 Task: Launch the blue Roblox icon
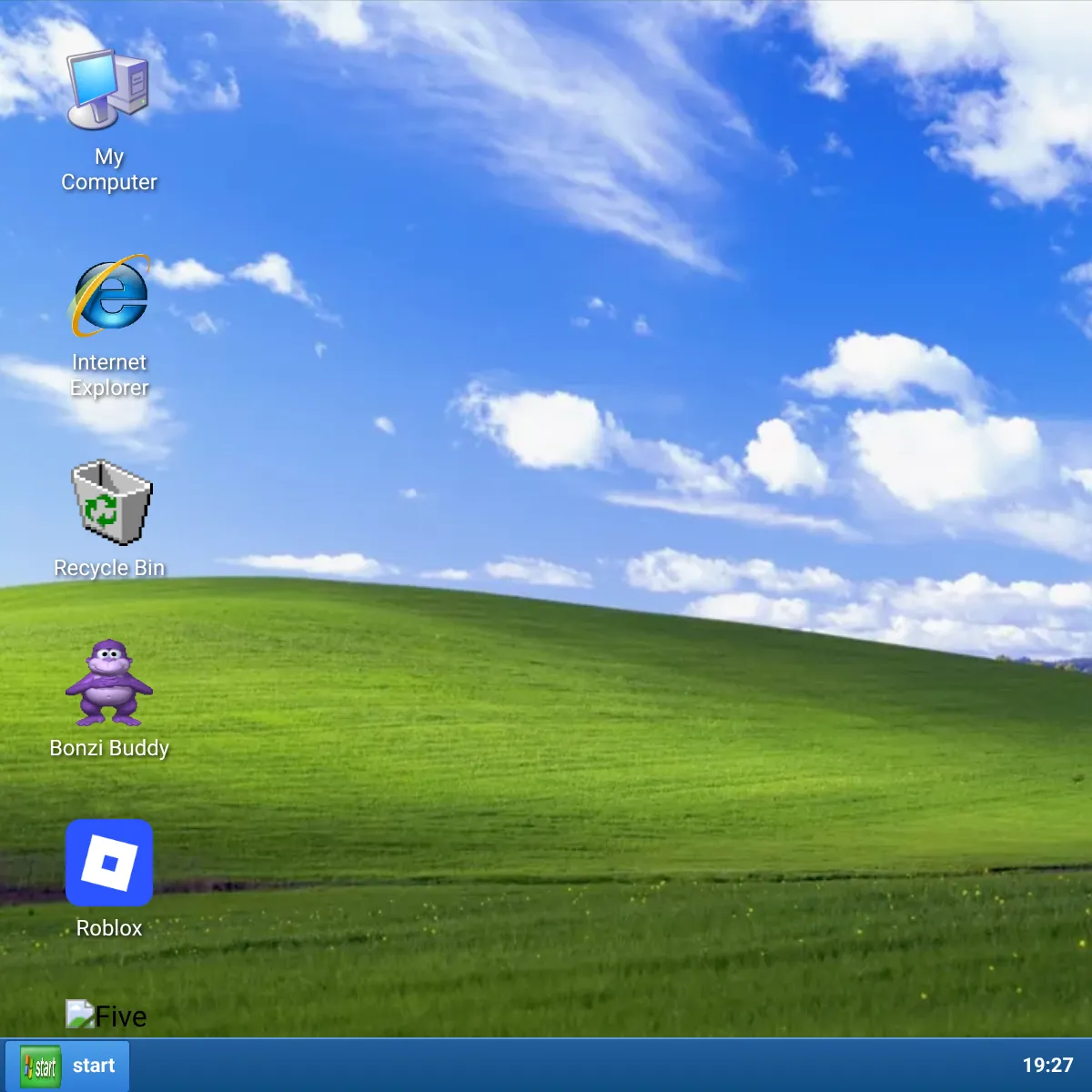(109, 862)
